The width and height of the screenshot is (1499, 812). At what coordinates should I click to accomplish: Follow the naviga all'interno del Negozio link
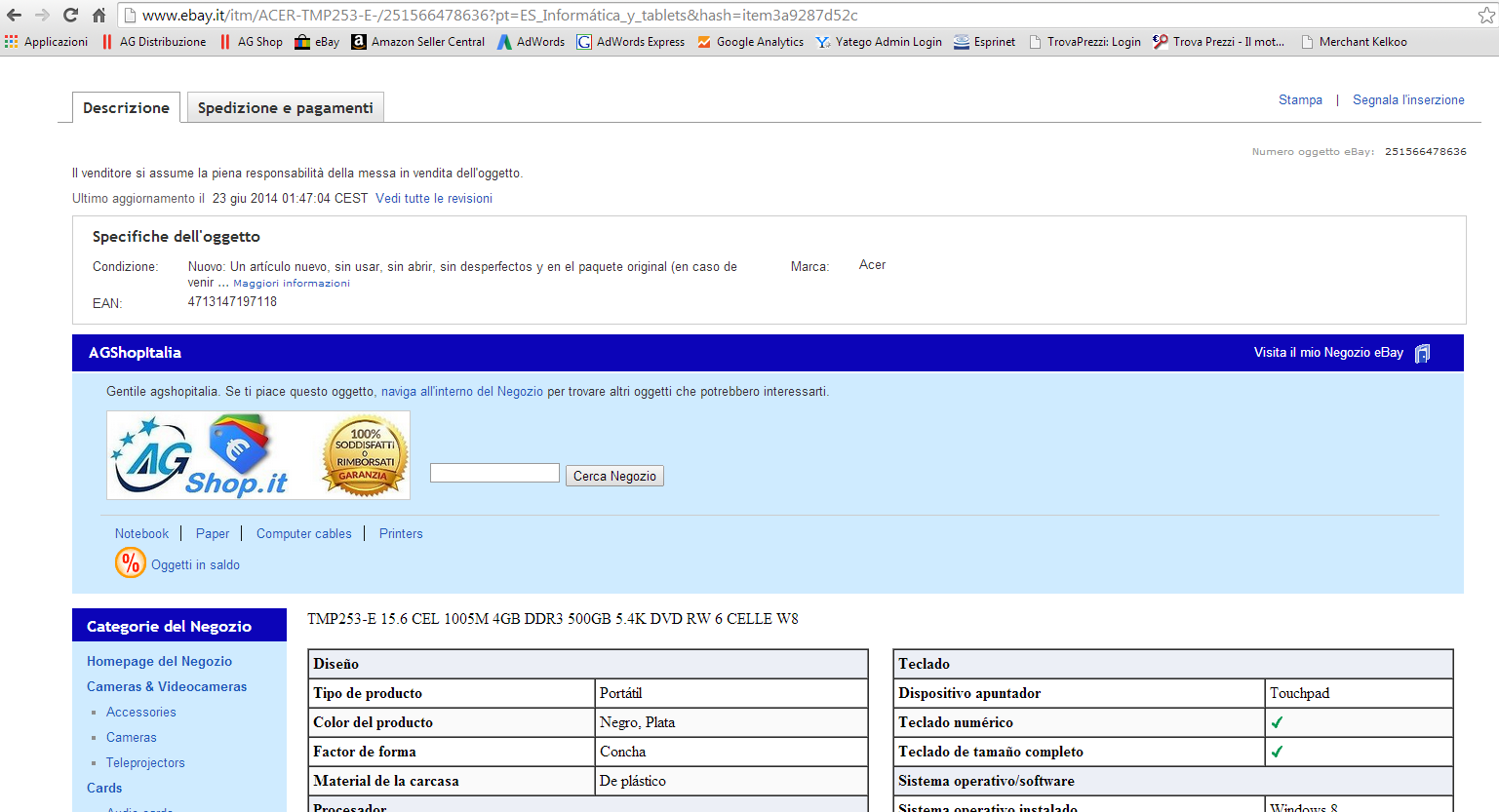pyautogui.click(x=462, y=391)
